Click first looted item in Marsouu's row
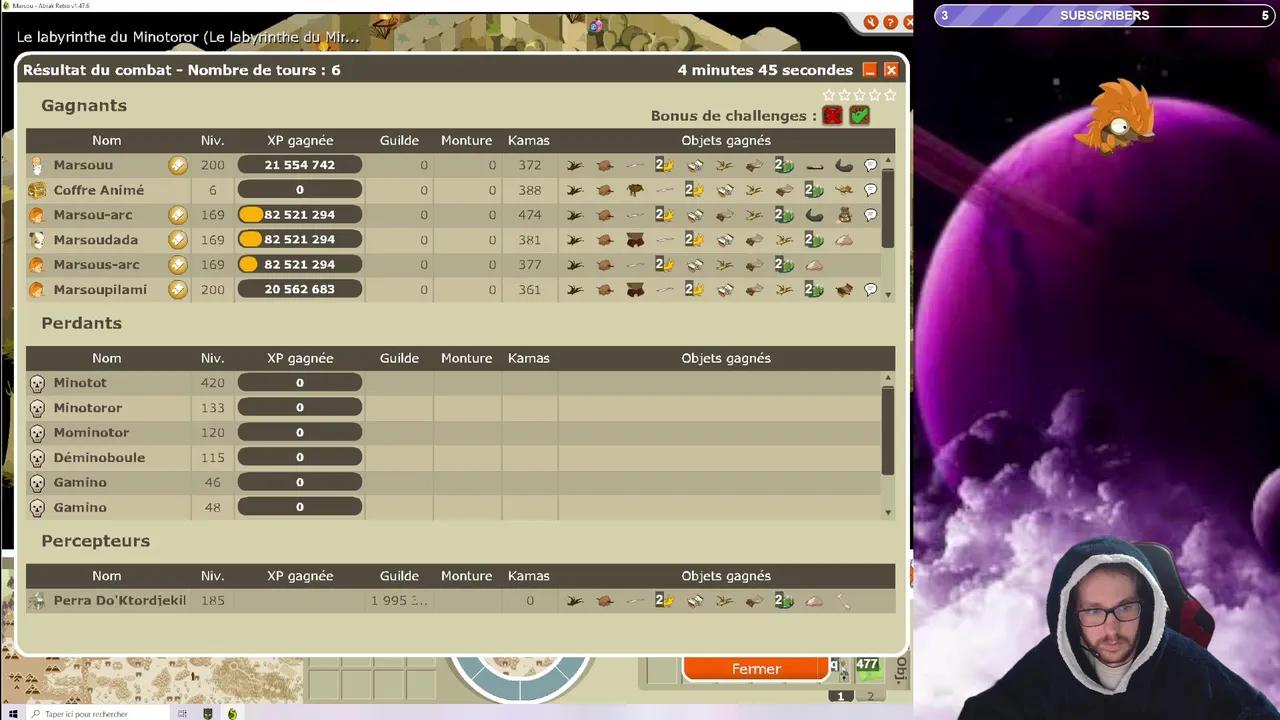Screen dimensions: 1280x720 (x=574, y=165)
